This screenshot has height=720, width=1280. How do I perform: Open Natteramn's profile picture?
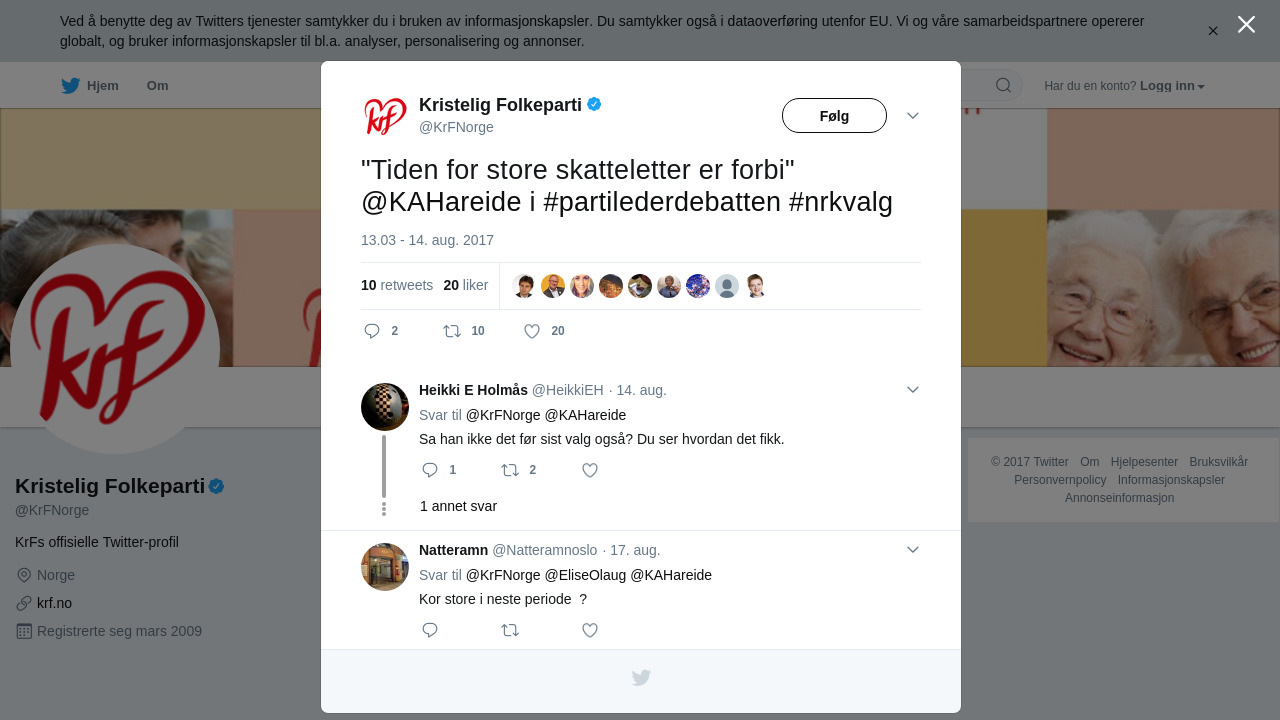(x=385, y=567)
